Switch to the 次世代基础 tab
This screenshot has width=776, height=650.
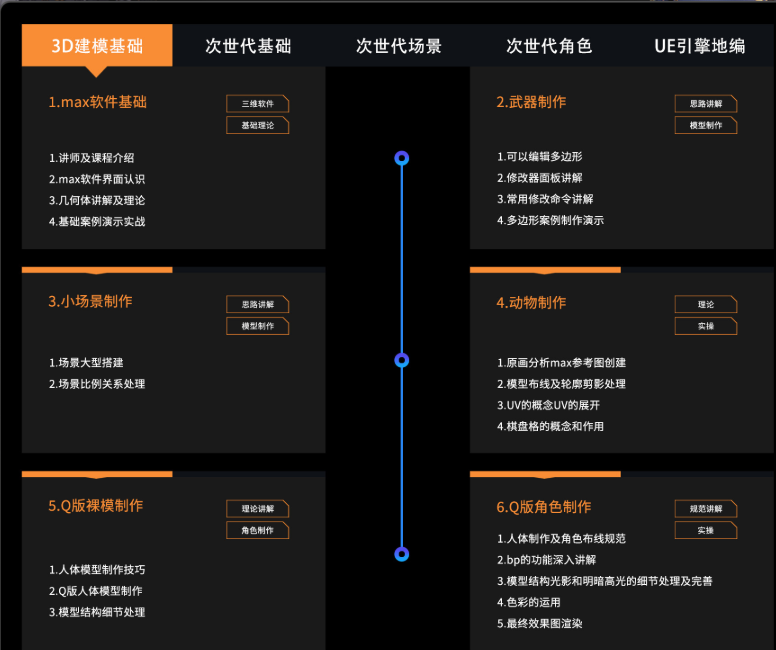248,46
